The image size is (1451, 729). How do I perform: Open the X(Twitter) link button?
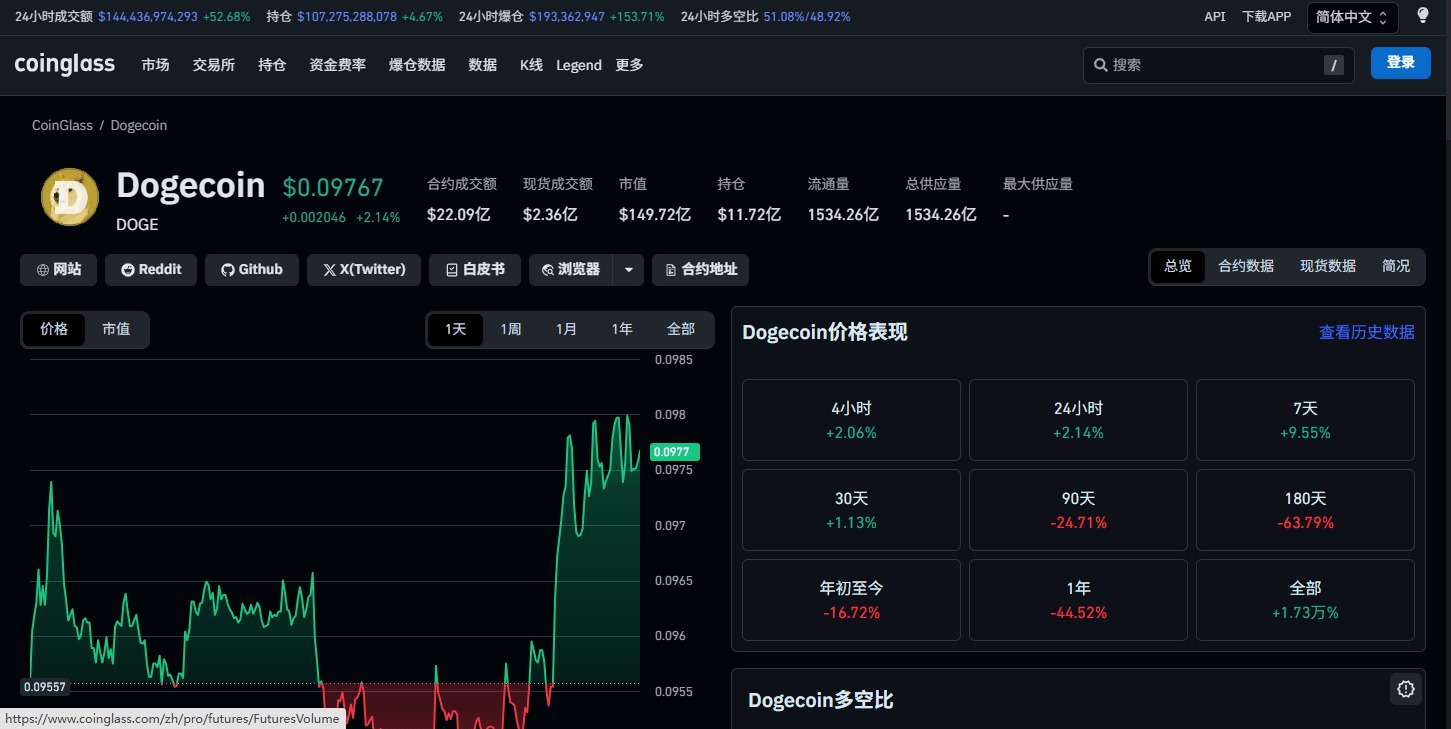point(364,270)
